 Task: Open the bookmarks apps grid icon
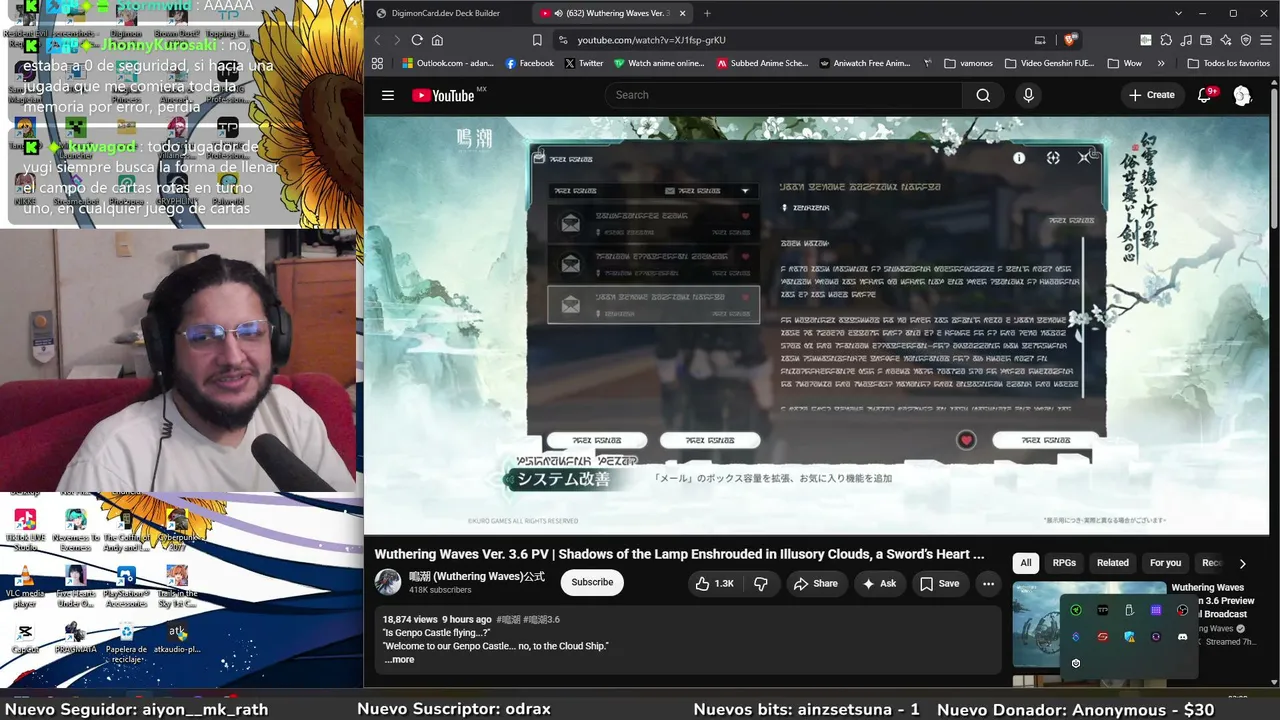[x=377, y=63]
